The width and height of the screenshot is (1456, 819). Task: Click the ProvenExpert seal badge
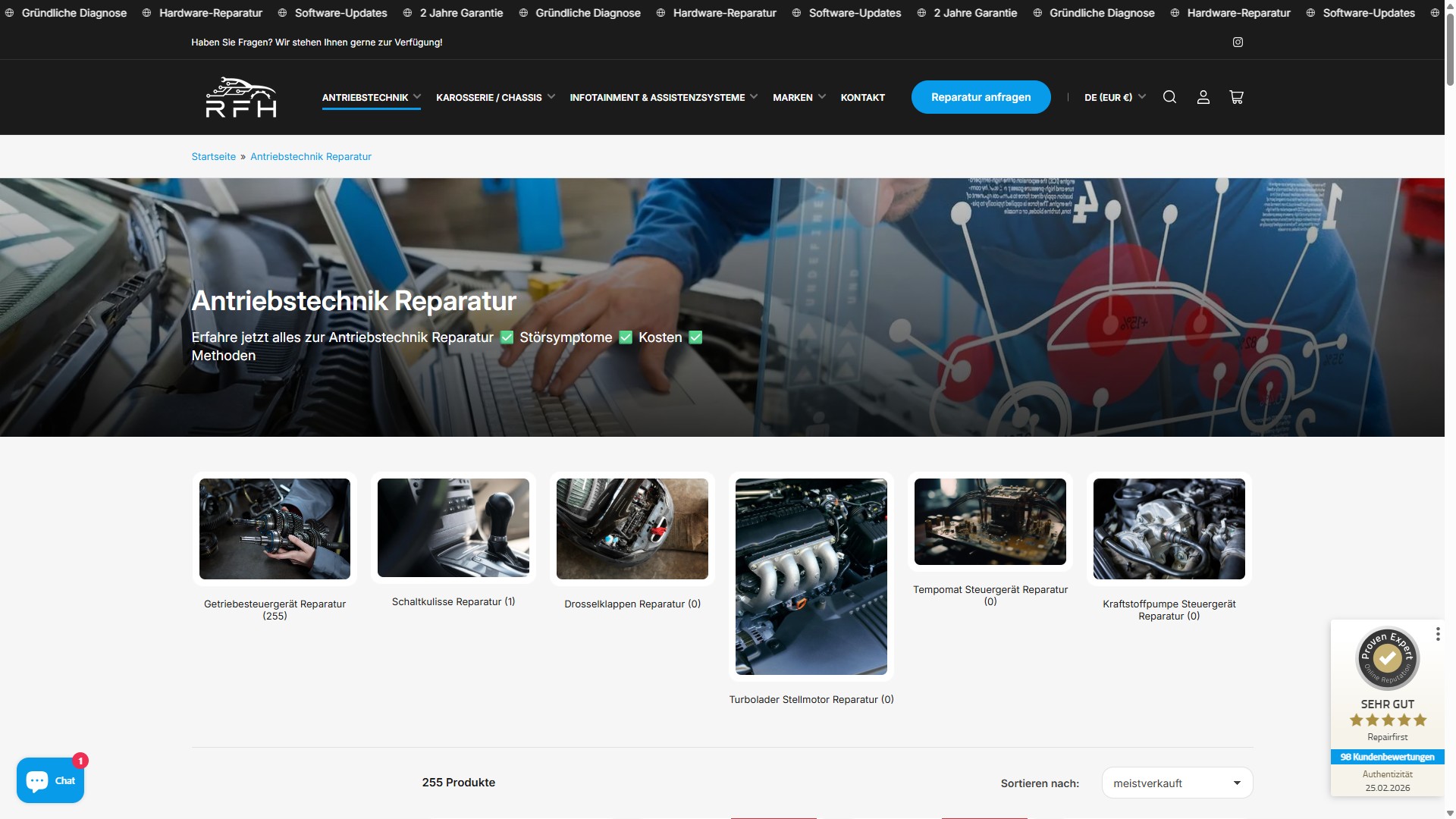click(1387, 658)
